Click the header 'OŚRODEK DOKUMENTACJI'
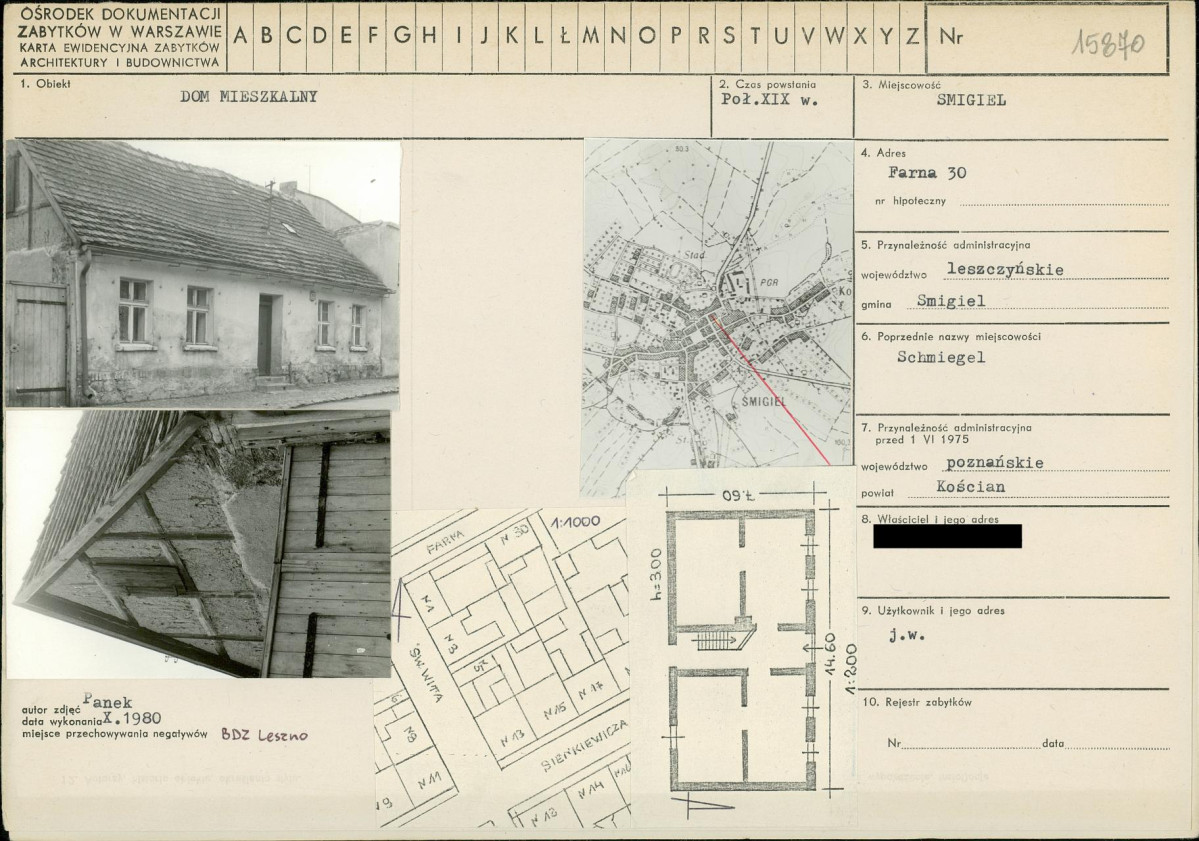 [121, 14]
